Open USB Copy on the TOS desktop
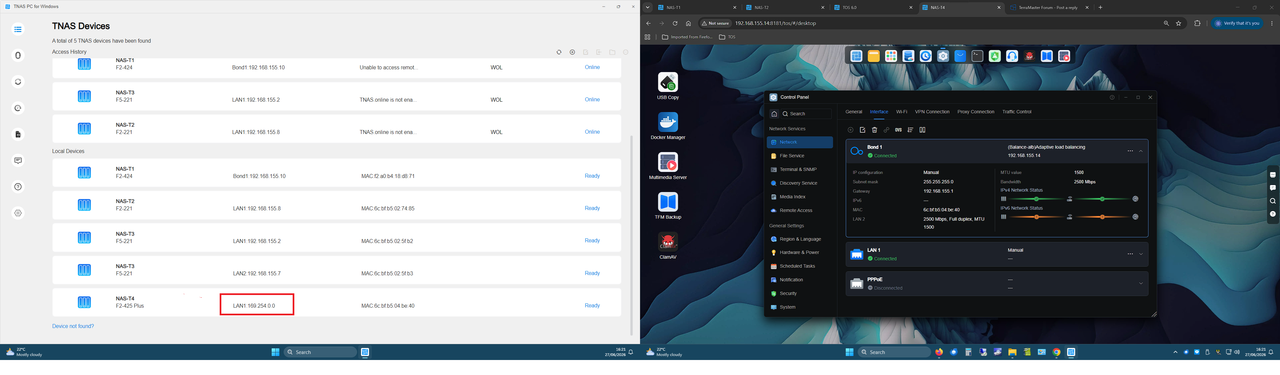The image size is (1280, 375). 668,85
